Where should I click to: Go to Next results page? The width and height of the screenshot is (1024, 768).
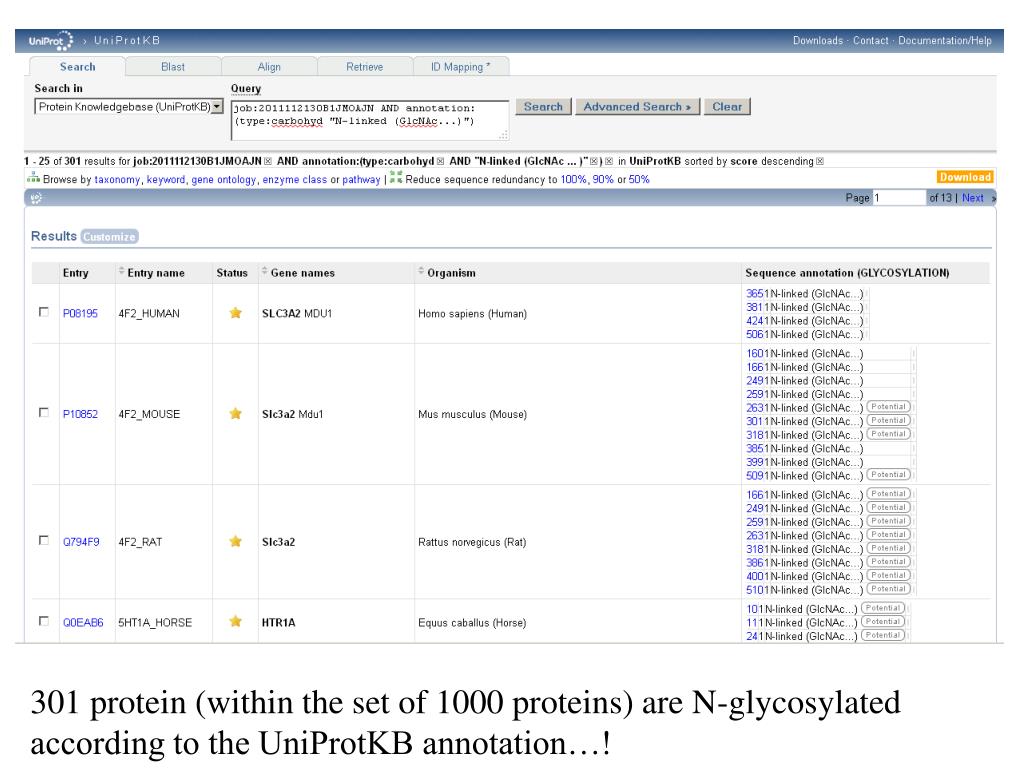click(972, 198)
